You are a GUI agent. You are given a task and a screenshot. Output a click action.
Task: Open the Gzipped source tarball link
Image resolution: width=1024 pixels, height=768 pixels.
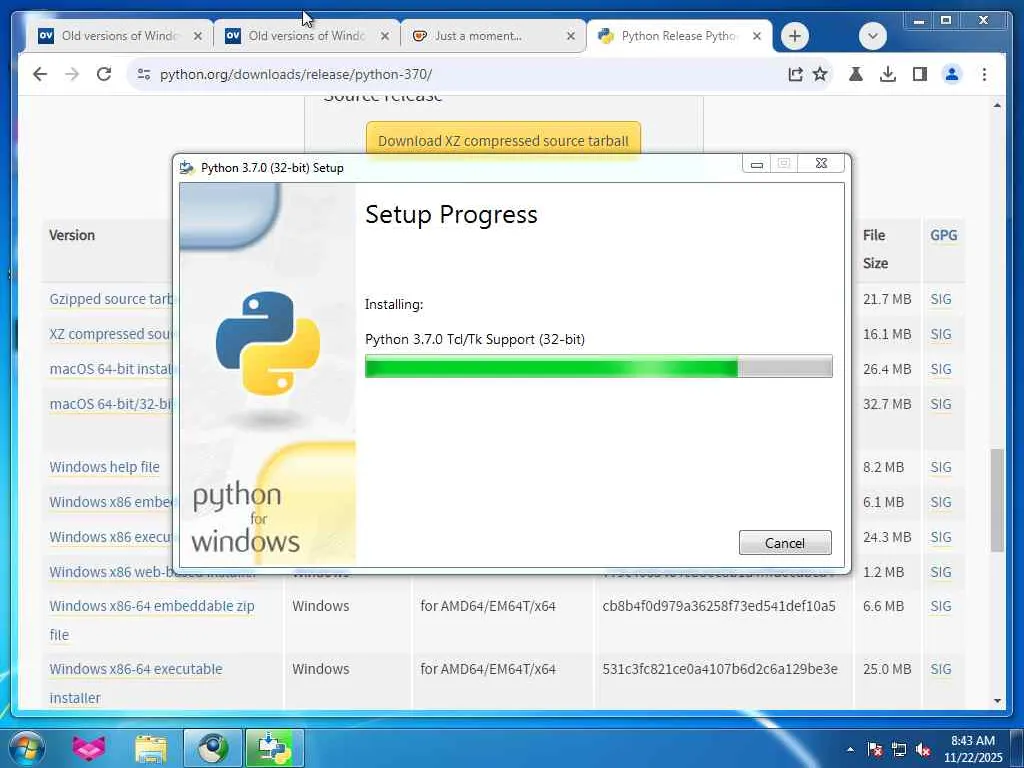pyautogui.click(x=111, y=299)
